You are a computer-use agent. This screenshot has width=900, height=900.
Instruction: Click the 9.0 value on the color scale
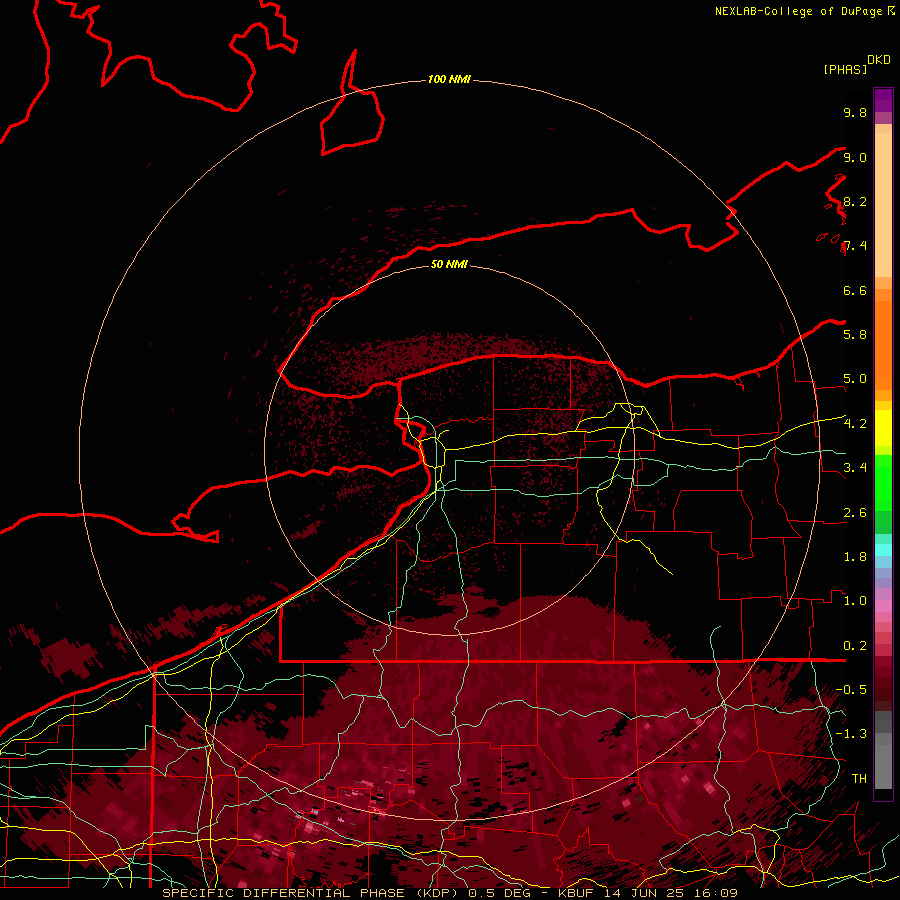coord(855,157)
